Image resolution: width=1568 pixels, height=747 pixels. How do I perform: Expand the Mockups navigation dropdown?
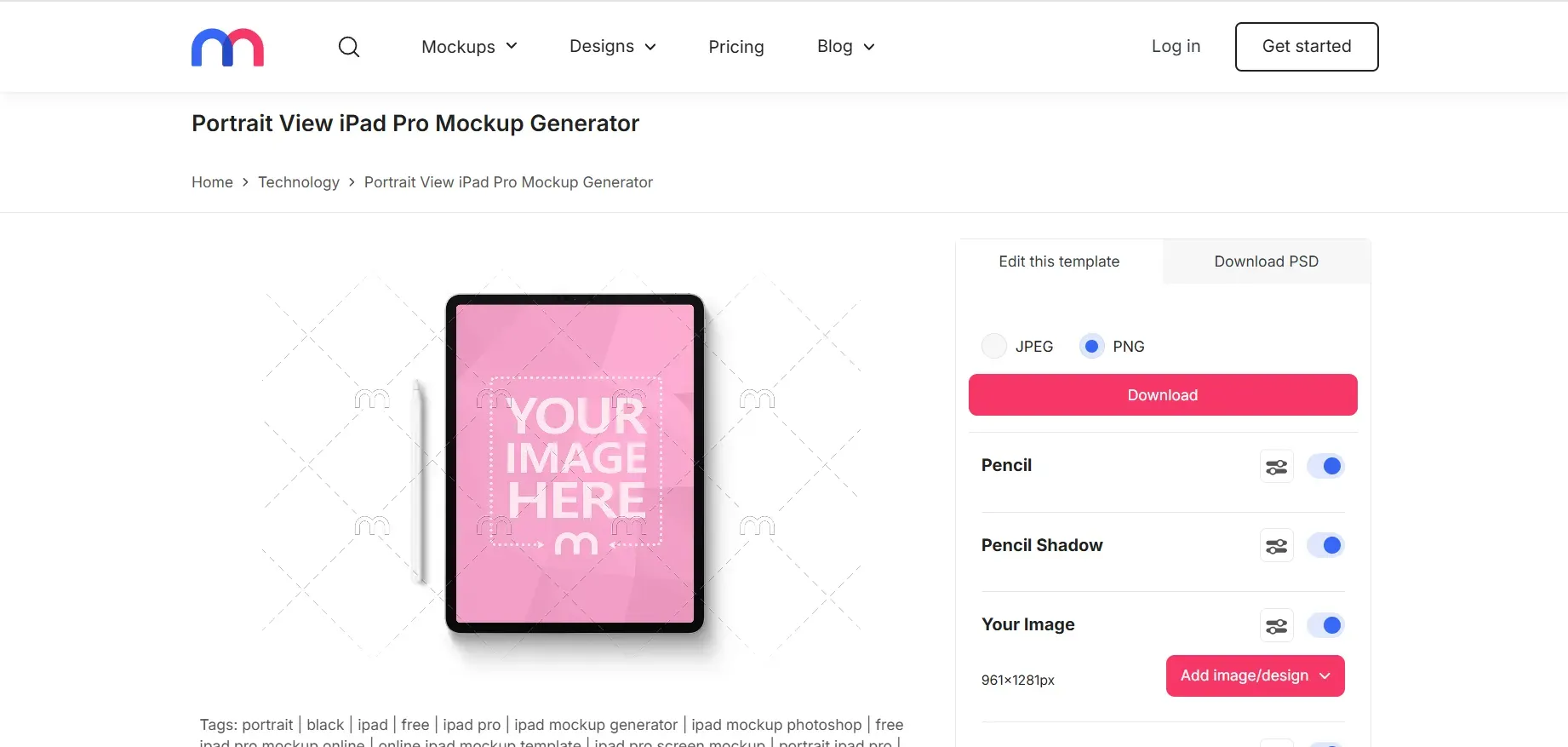click(469, 47)
